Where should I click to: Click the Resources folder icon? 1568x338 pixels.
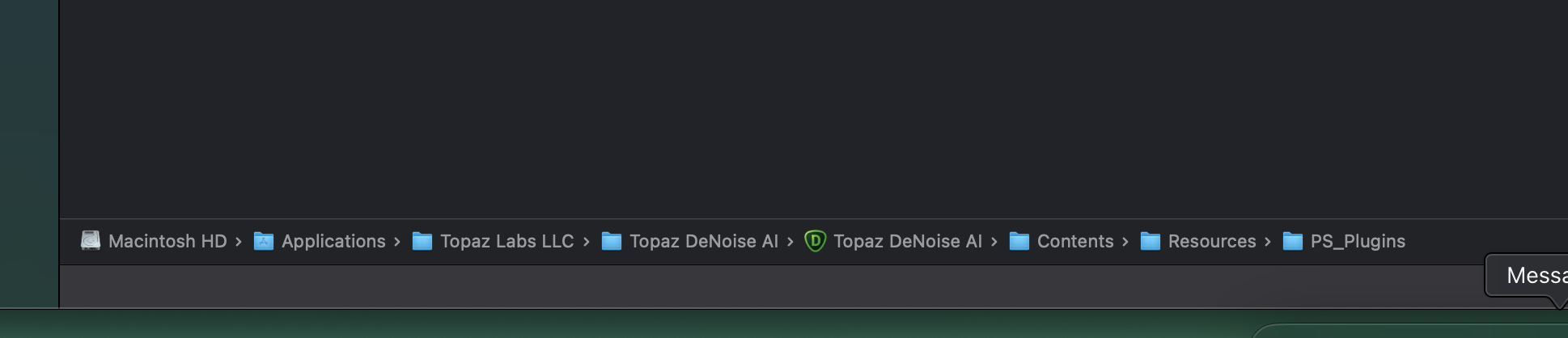click(x=1151, y=241)
